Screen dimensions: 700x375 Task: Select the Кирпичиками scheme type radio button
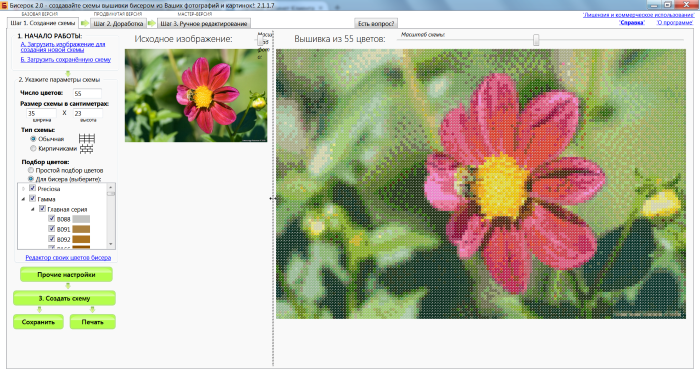pos(33,148)
